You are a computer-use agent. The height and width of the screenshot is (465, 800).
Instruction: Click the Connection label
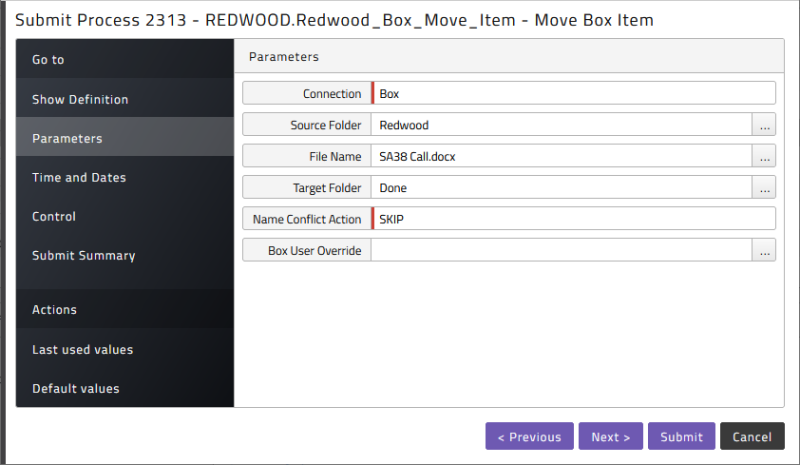(332, 94)
